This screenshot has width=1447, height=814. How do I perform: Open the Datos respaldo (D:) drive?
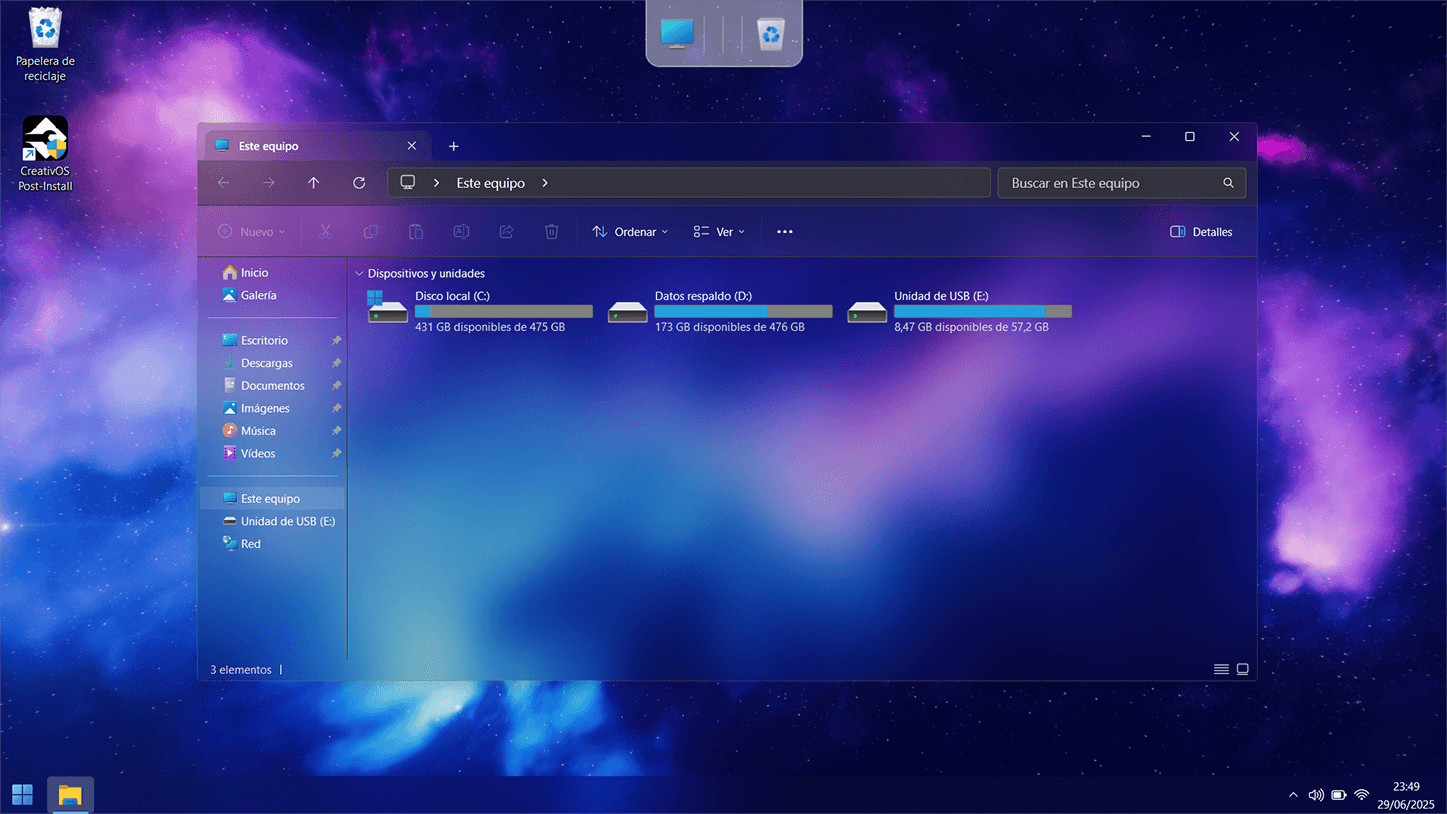pos(628,311)
